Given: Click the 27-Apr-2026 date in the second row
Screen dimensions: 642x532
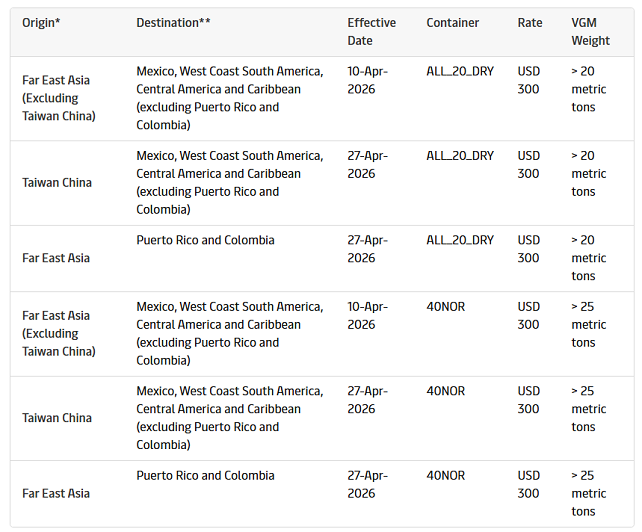Looking at the screenshot, I should [368, 165].
